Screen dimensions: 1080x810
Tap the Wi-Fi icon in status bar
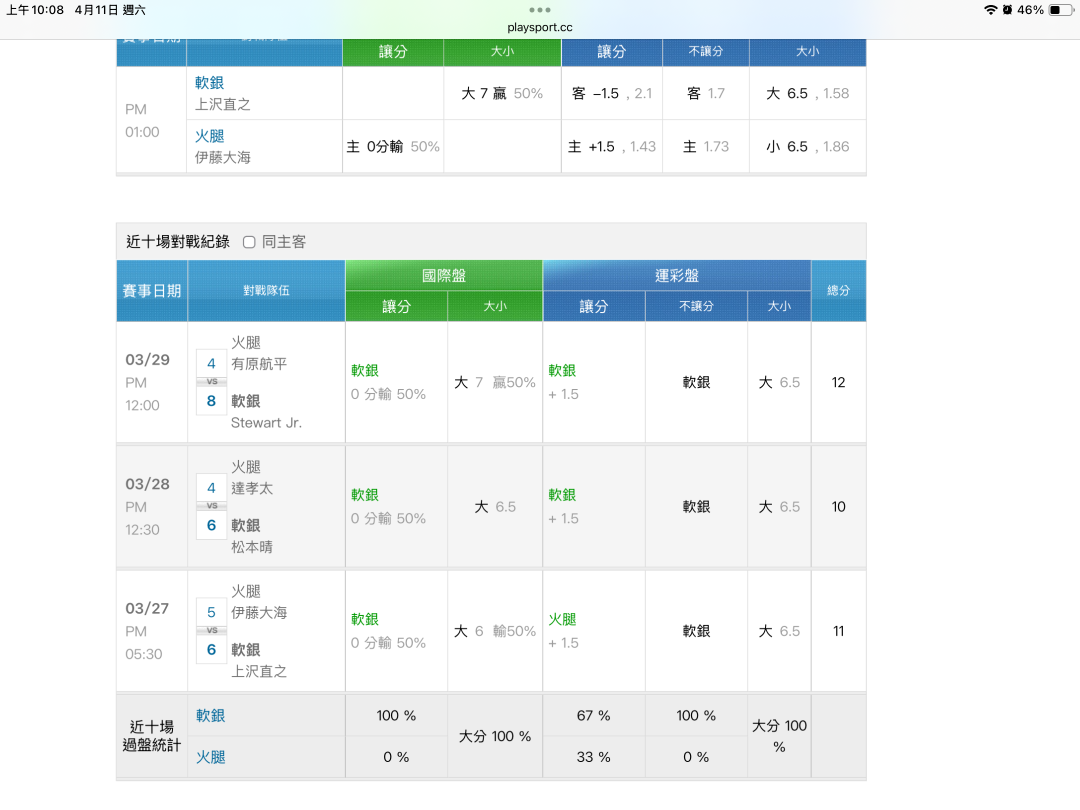coord(990,10)
